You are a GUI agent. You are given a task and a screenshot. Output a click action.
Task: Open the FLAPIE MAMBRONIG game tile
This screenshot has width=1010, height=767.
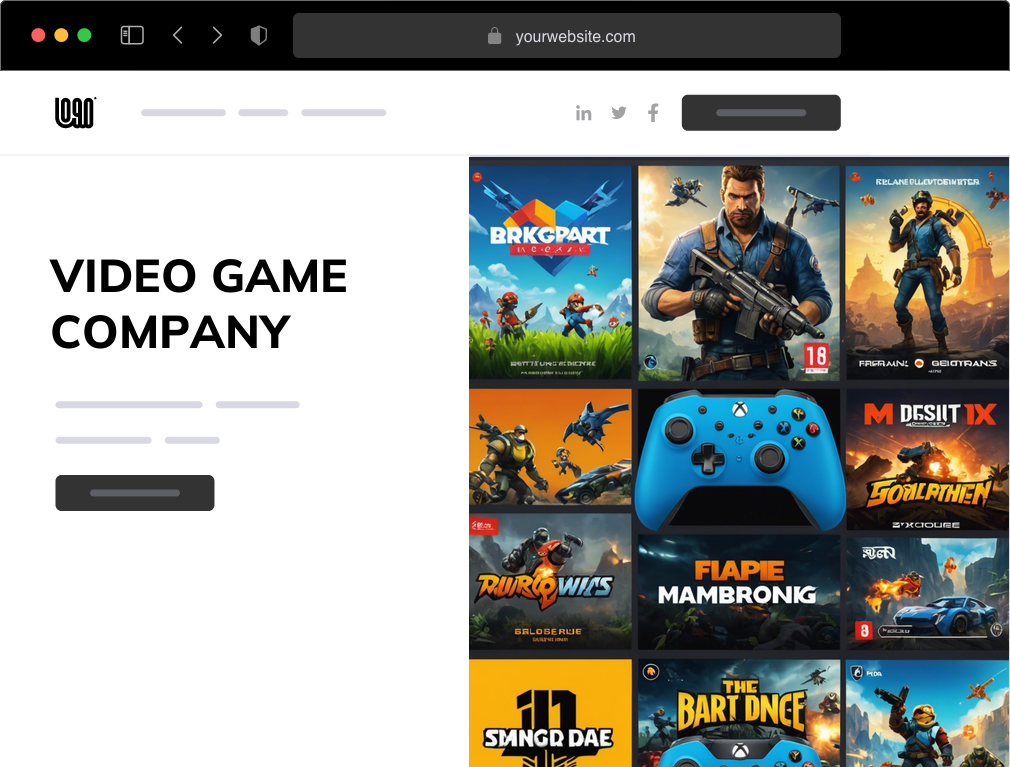point(738,592)
